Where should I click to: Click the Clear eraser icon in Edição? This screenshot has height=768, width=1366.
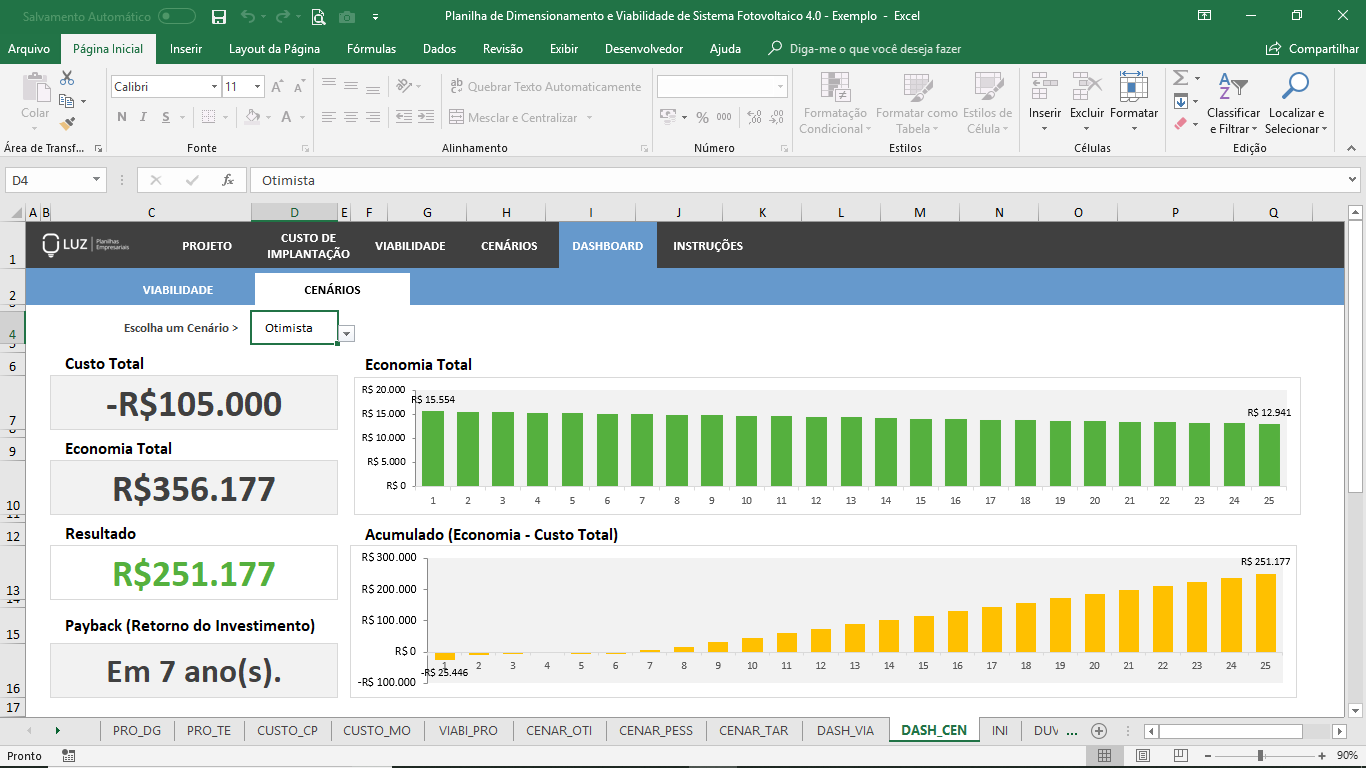[x=1180, y=124]
